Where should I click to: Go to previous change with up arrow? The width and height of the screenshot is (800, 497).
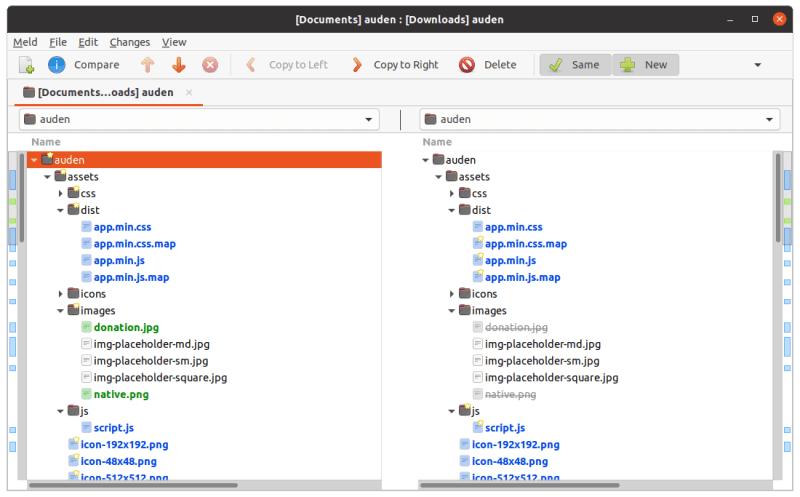pos(147,65)
